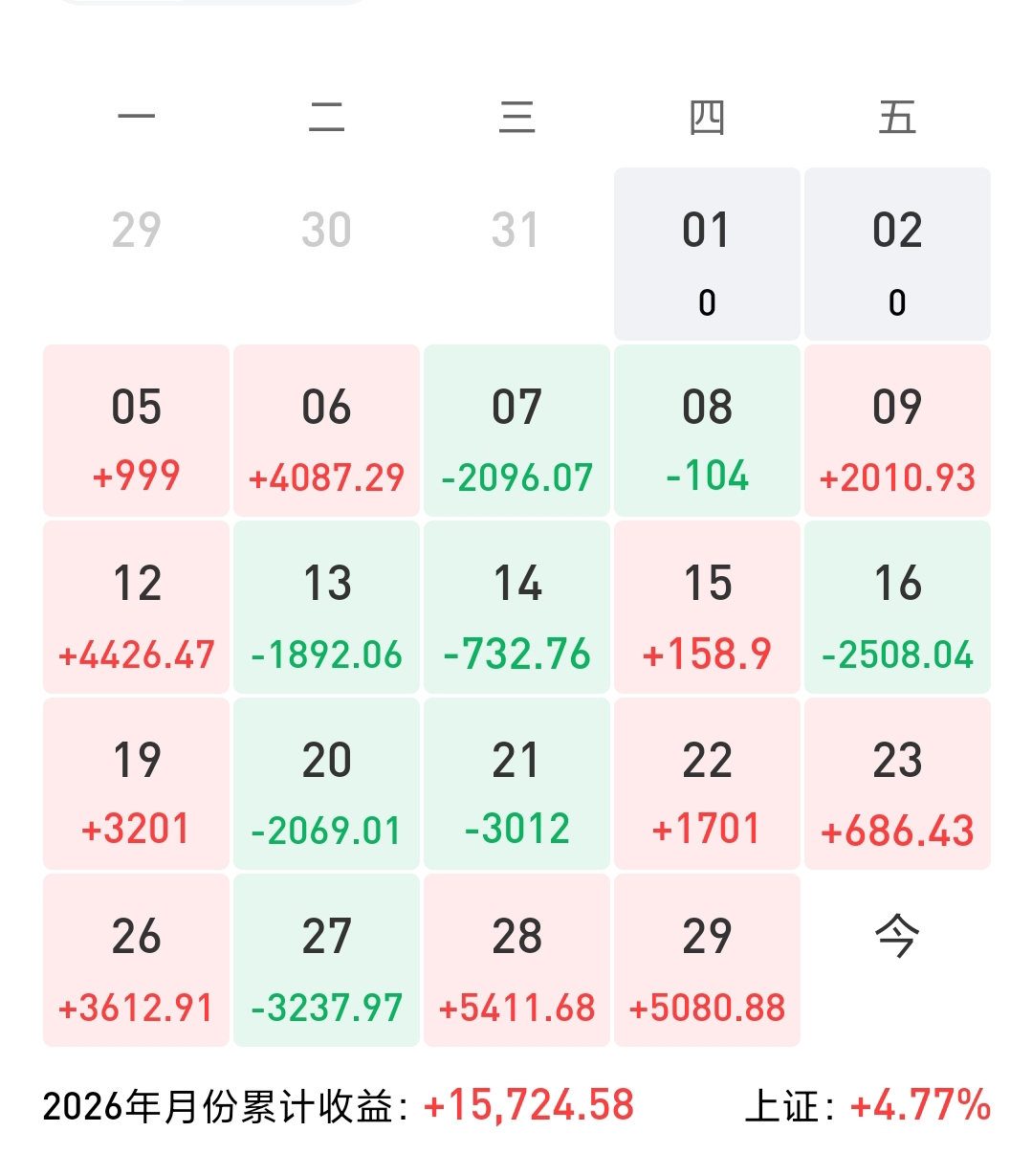The image size is (1032, 1176).
Task: Tap day 29 showing +5080.88
Action: [x=707, y=960]
